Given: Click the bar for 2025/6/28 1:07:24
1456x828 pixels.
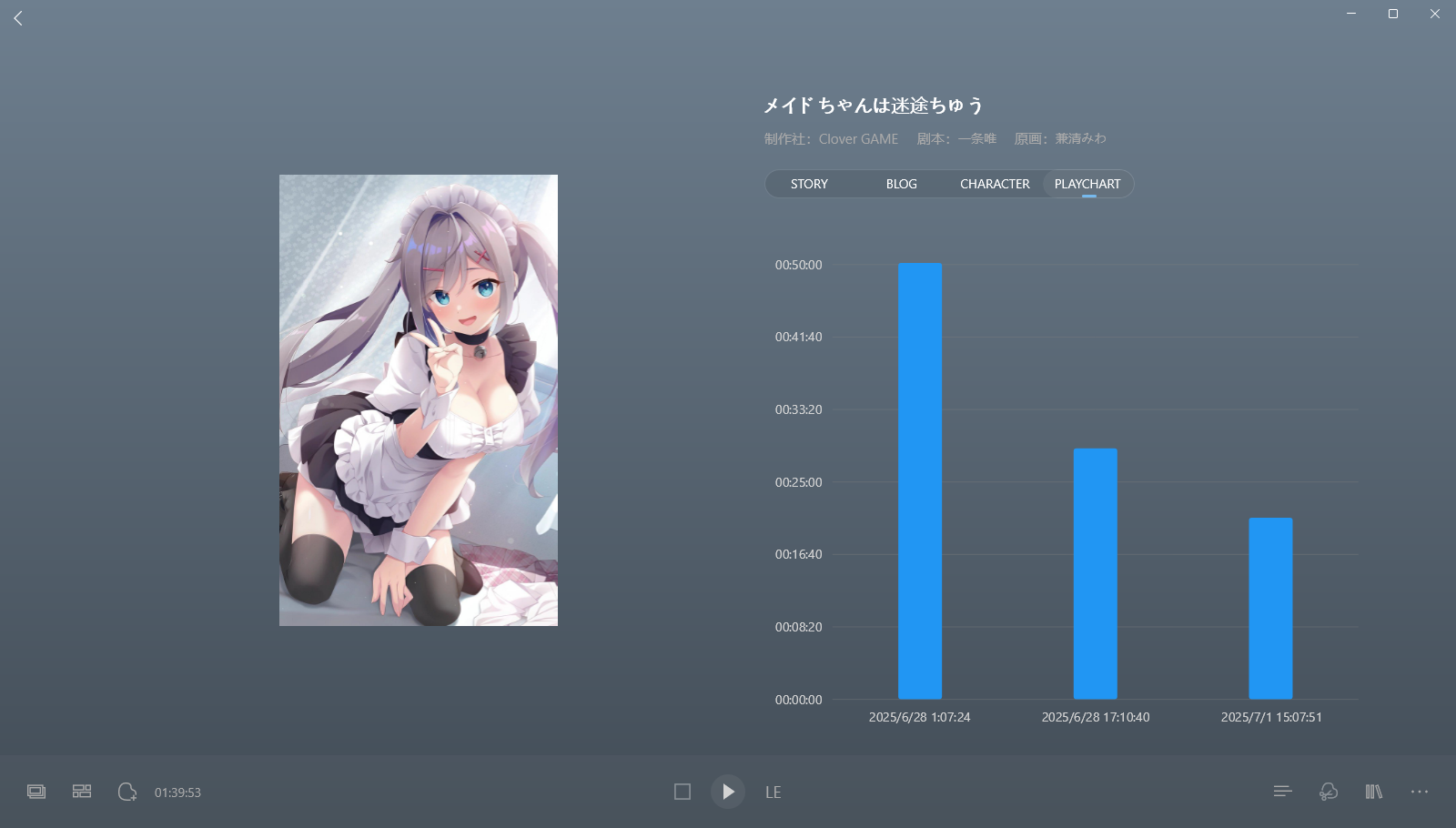Looking at the screenshot, I should [920, 481].
